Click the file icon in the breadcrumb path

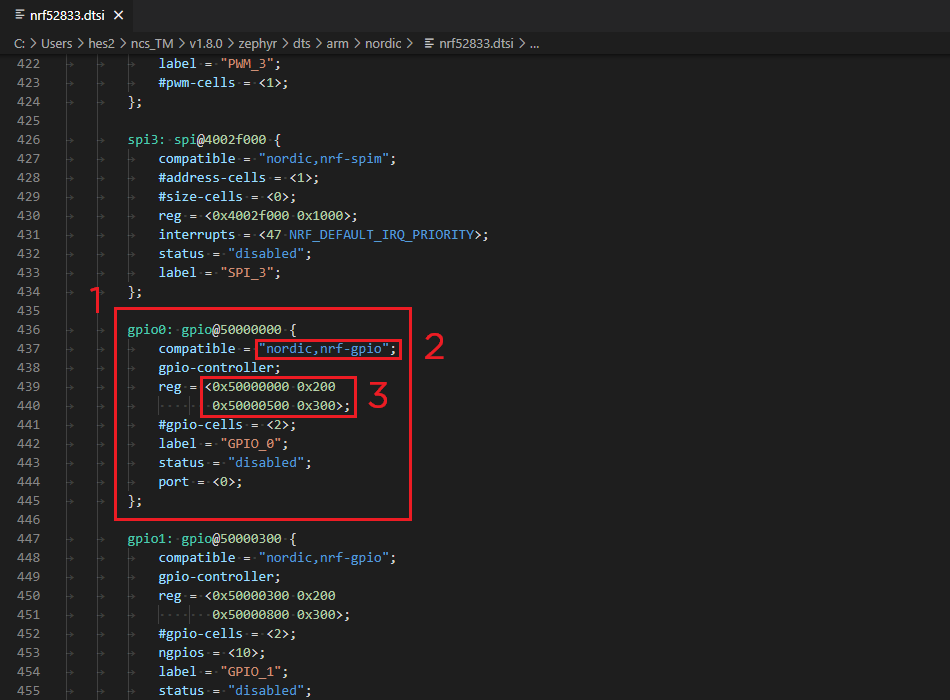(x=429, y=44)
